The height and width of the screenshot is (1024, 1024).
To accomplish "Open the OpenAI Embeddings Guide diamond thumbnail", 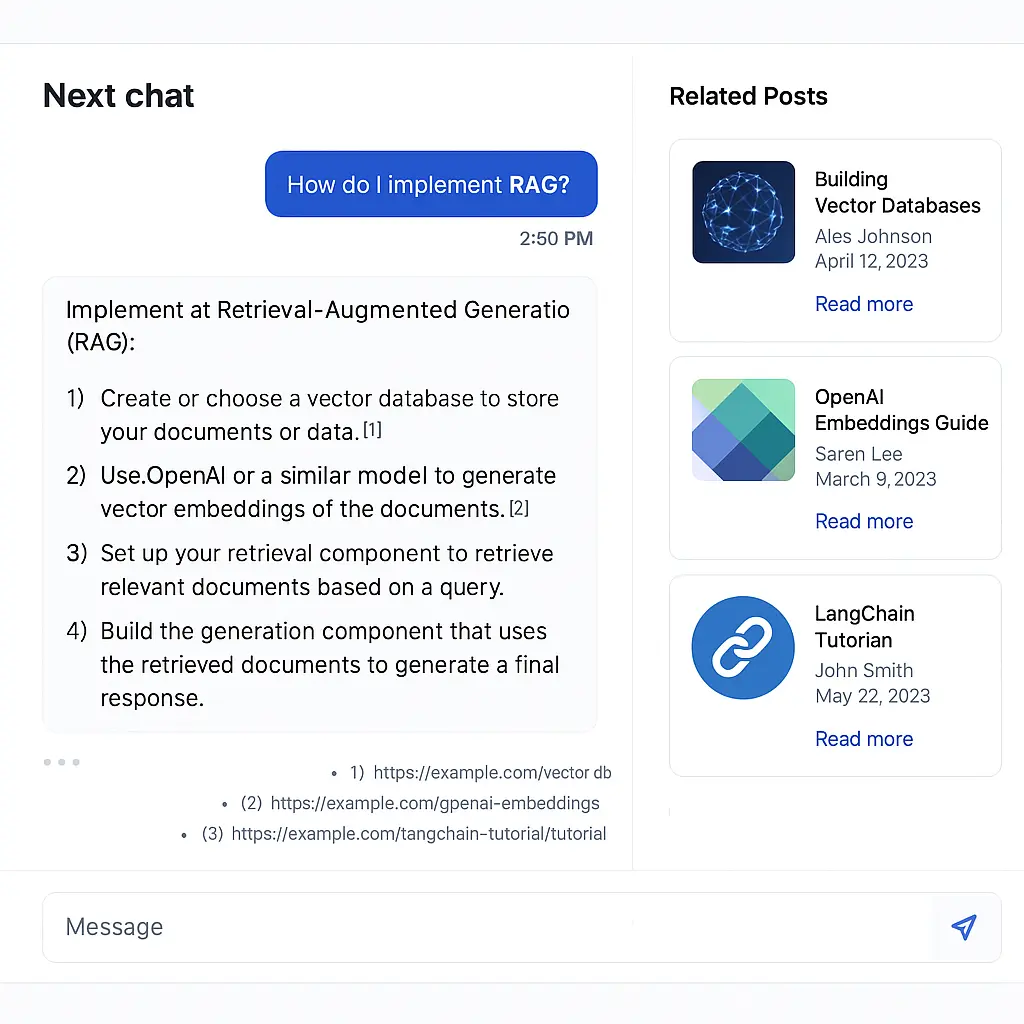I will tap(743, 429).
